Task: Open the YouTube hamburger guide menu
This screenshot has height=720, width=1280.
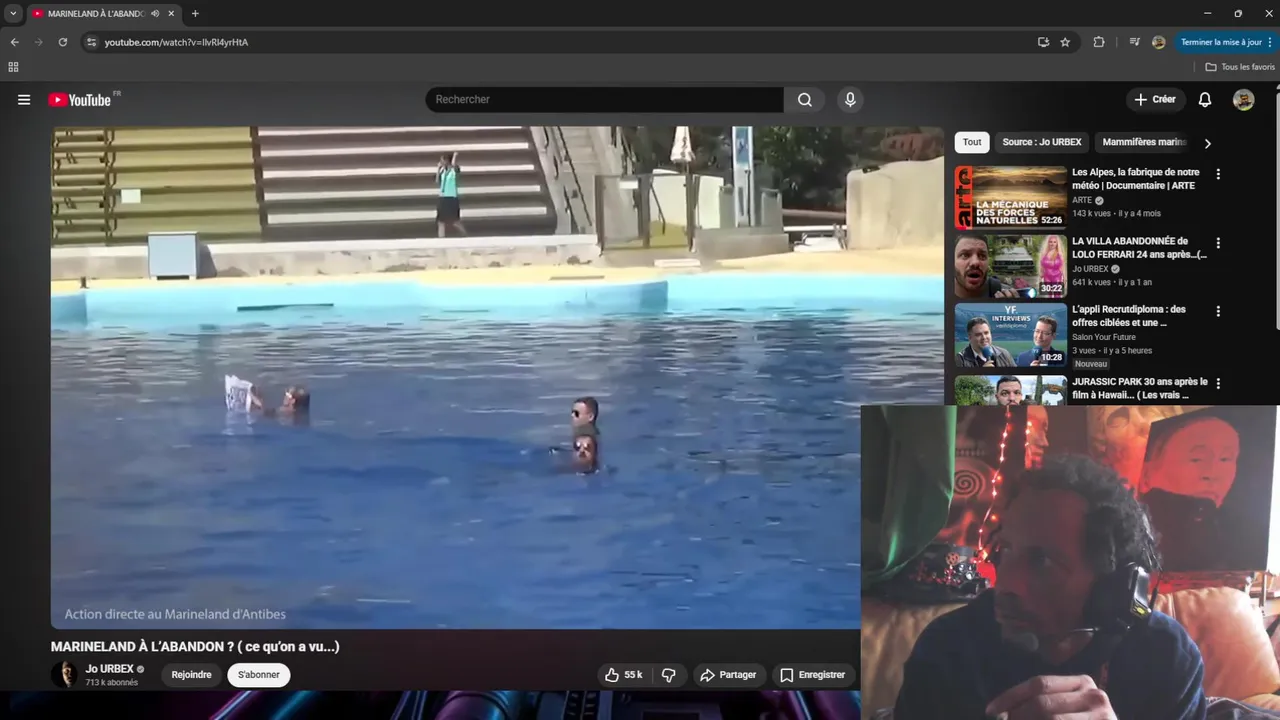Action: pos(24,100)
